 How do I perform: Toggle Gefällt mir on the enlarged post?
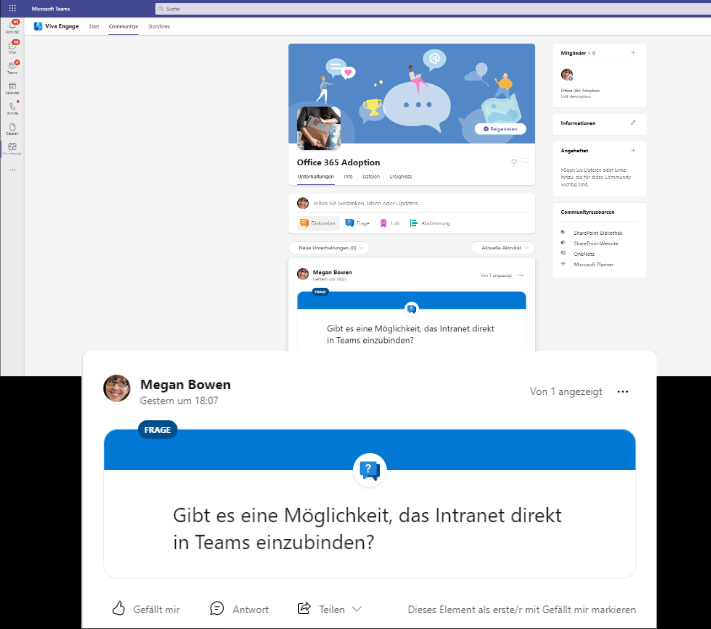click(147, 609)
